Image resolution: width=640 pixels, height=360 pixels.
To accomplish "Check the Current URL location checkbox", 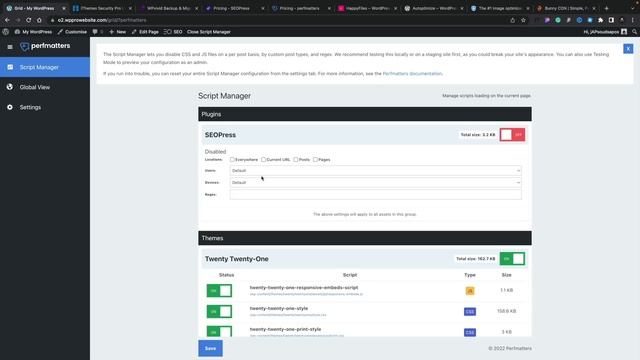I will pyautogui.click(x=264, y=160).
